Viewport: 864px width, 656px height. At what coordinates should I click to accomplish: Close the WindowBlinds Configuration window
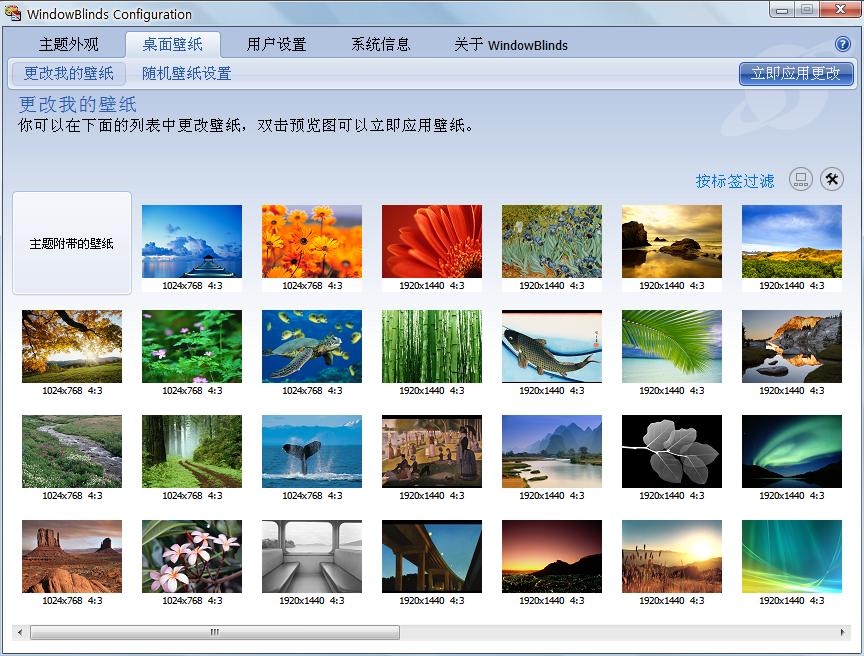coord(840,9)
